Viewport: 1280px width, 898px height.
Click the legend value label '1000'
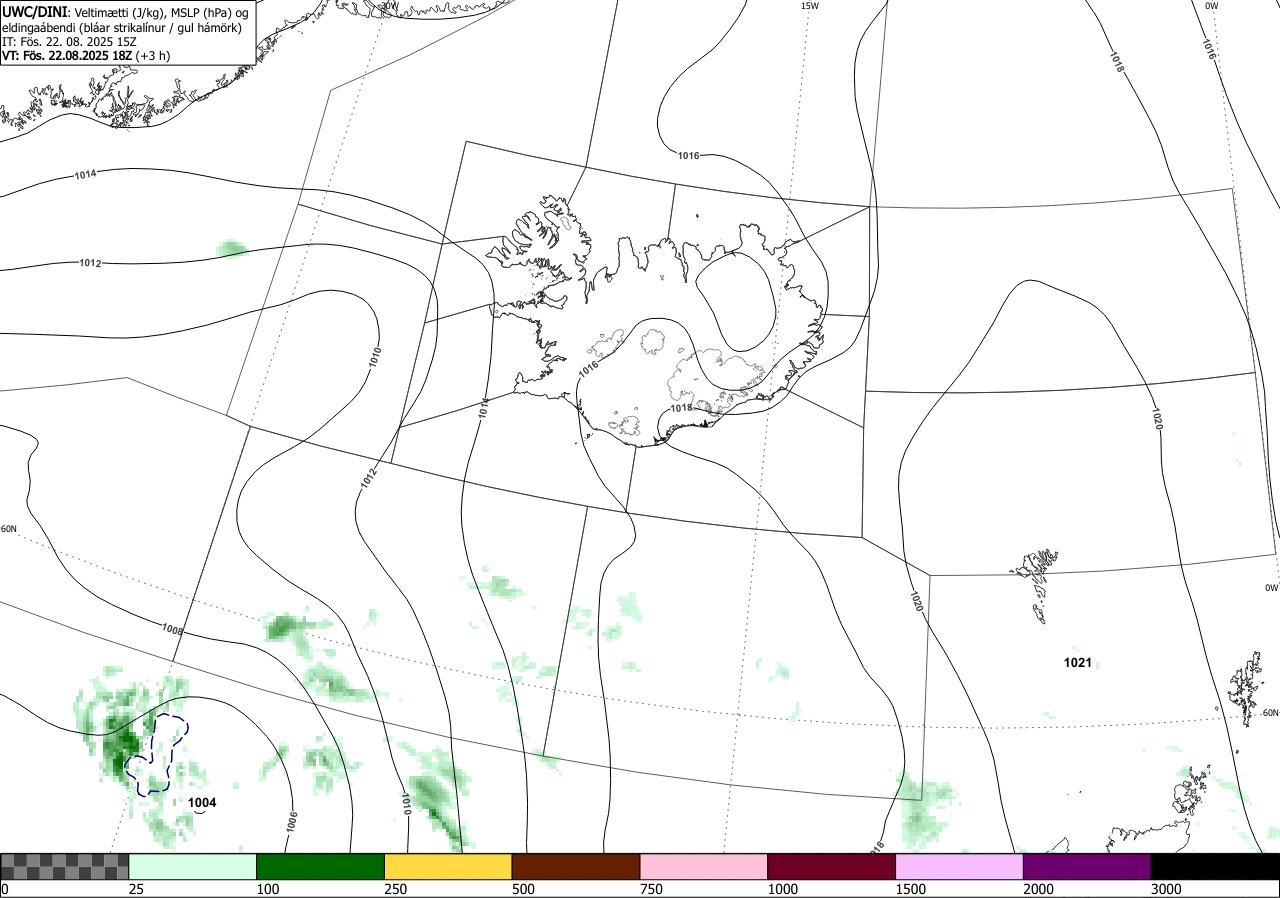(783, 889)
